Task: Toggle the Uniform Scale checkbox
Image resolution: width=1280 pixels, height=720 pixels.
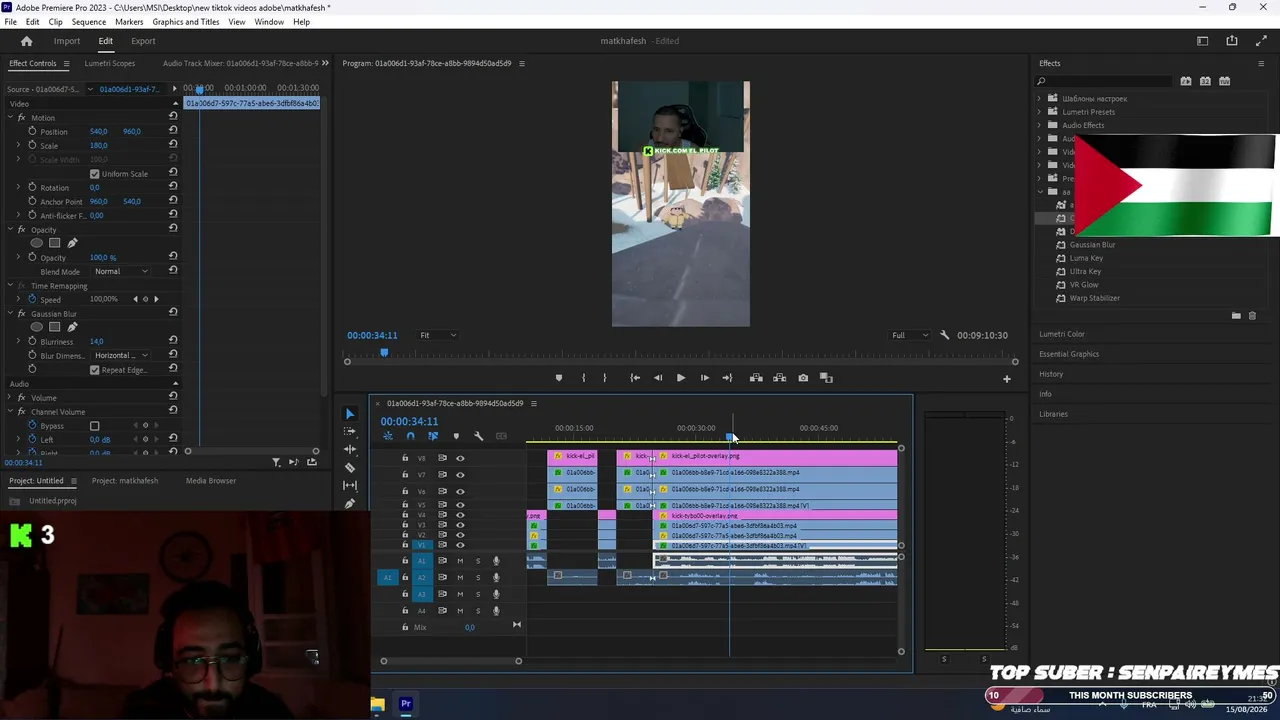Action: [95, 174]
